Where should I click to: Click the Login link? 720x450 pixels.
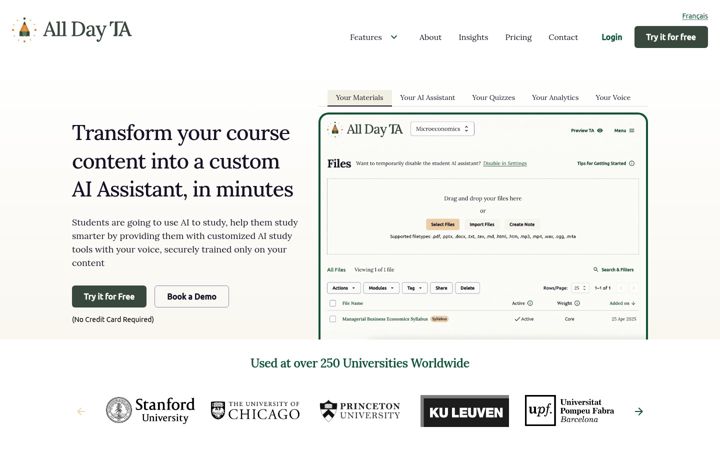pyautogui.click(x=612, y=37)
